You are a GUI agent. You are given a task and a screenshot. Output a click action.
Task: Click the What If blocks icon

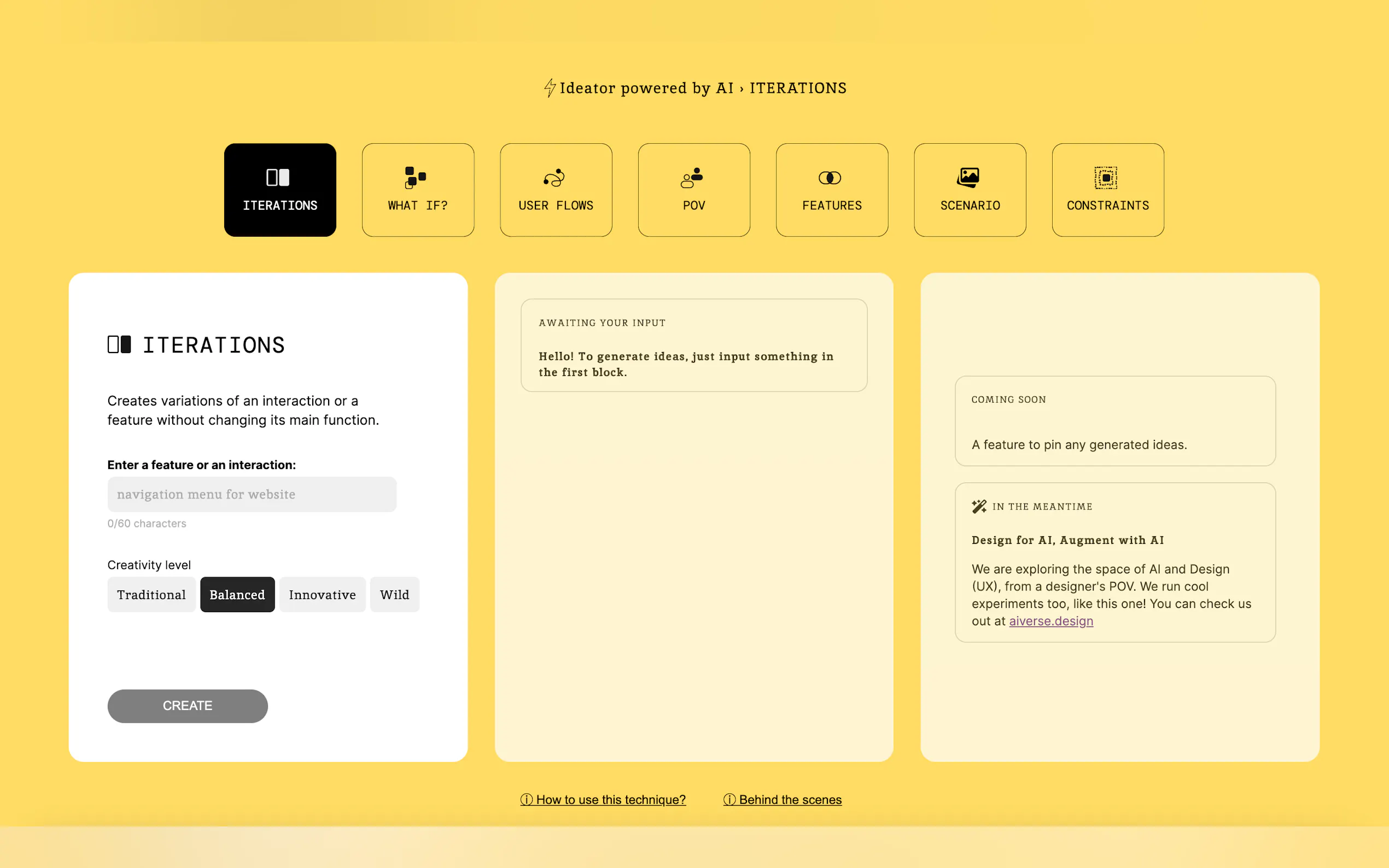click(x=415, y=178)
